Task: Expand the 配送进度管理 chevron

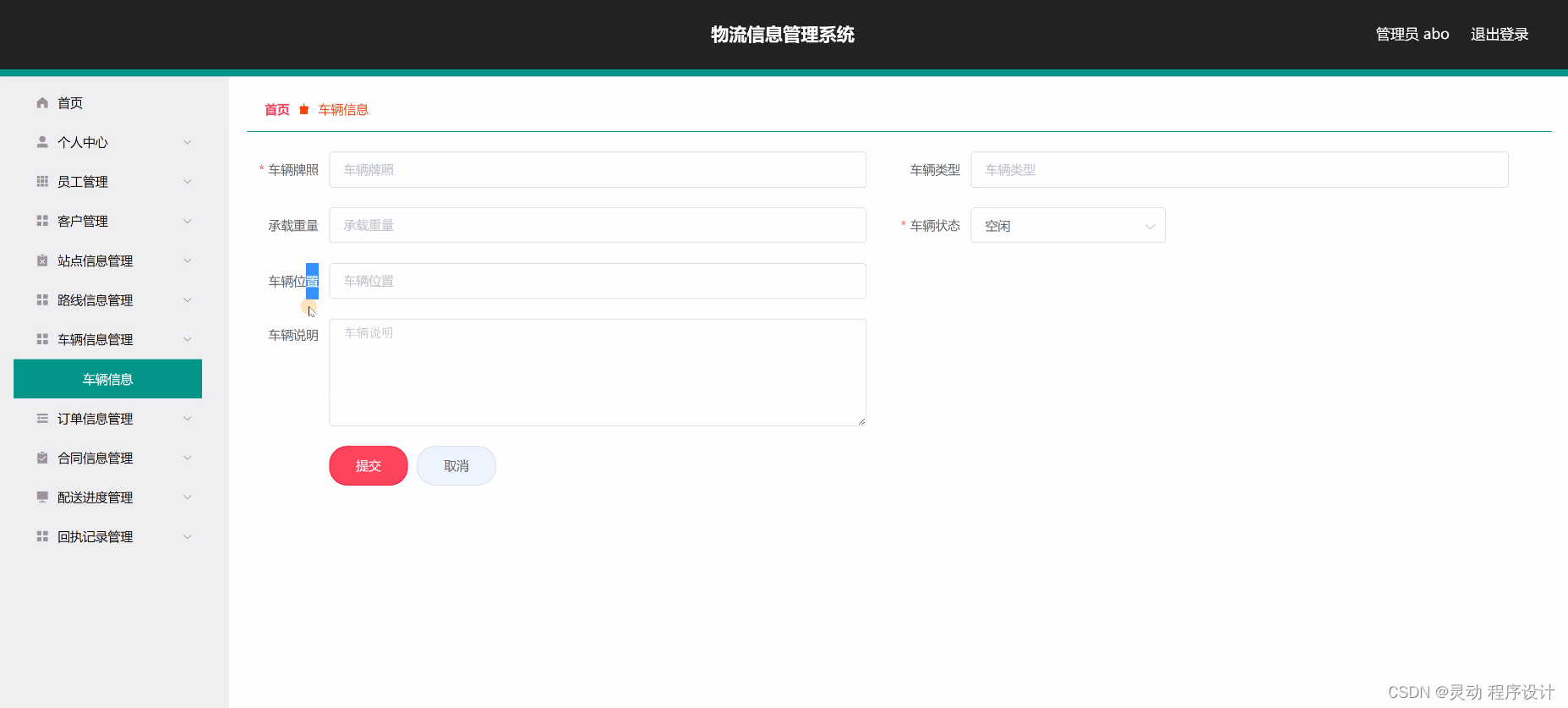Action: 188,497
